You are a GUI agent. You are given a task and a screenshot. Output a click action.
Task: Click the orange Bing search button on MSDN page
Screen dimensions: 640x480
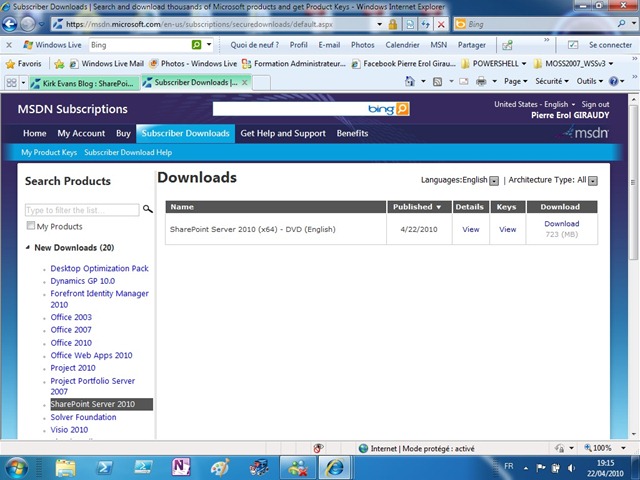(x=402, y=109)
